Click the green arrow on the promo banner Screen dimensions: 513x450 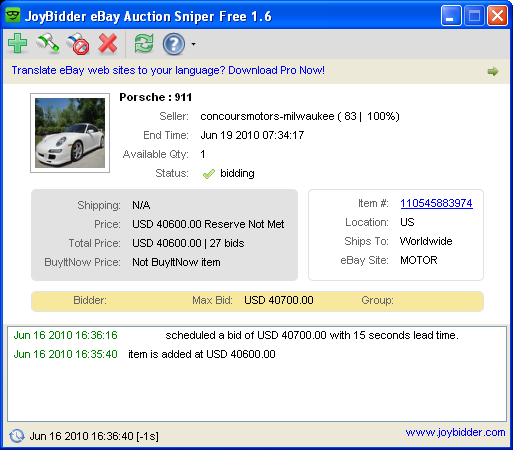tap(493, 71)
